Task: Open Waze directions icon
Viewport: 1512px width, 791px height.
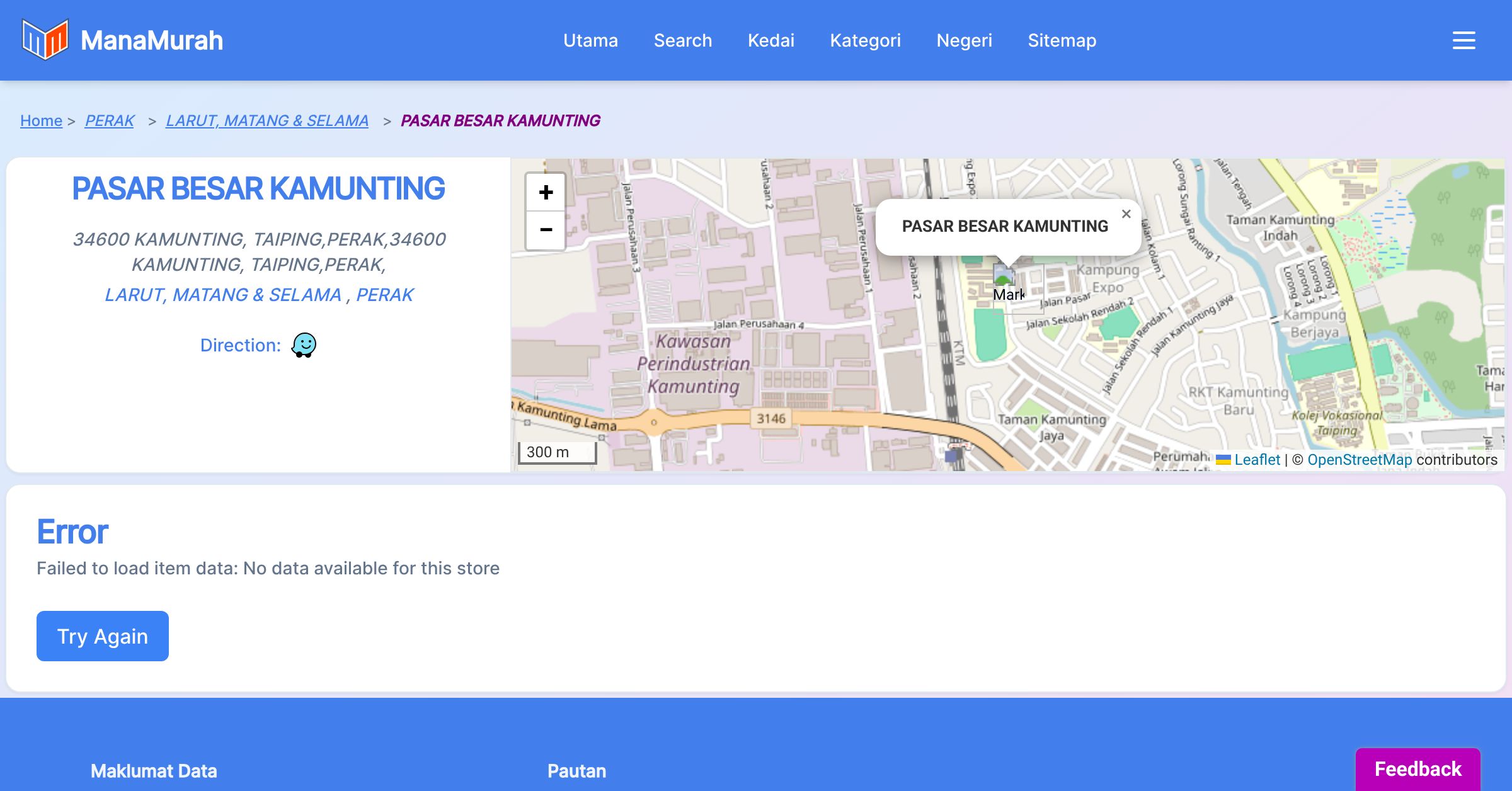Action: (304, 345)
